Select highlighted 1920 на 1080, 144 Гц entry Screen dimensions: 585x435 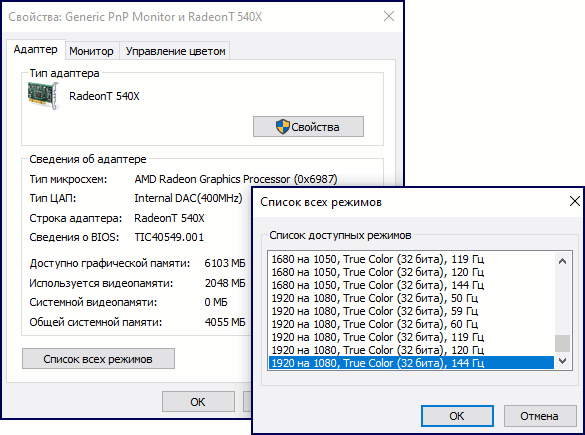click(x=410, y=363)
